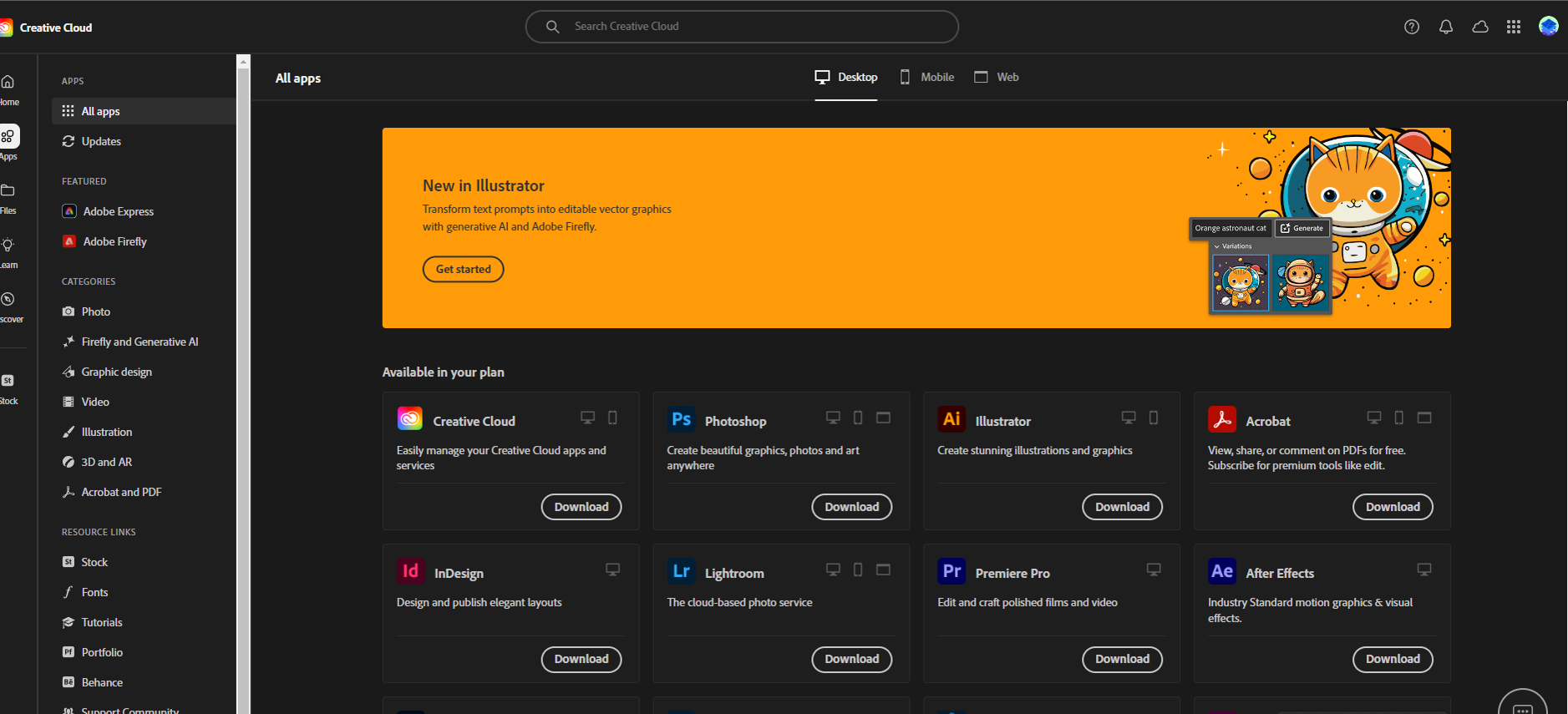1568x714 pixels.
Task: Download the Premiere Pro app
Action: point(1122,659)
